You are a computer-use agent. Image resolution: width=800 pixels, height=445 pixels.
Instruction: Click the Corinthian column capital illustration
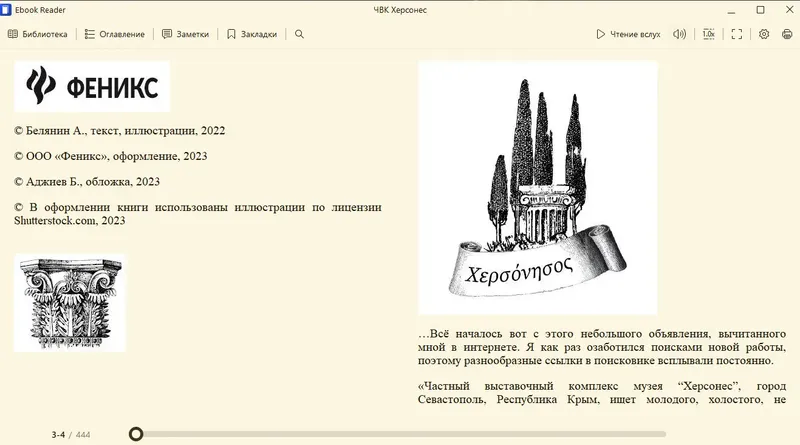[70, 303]
